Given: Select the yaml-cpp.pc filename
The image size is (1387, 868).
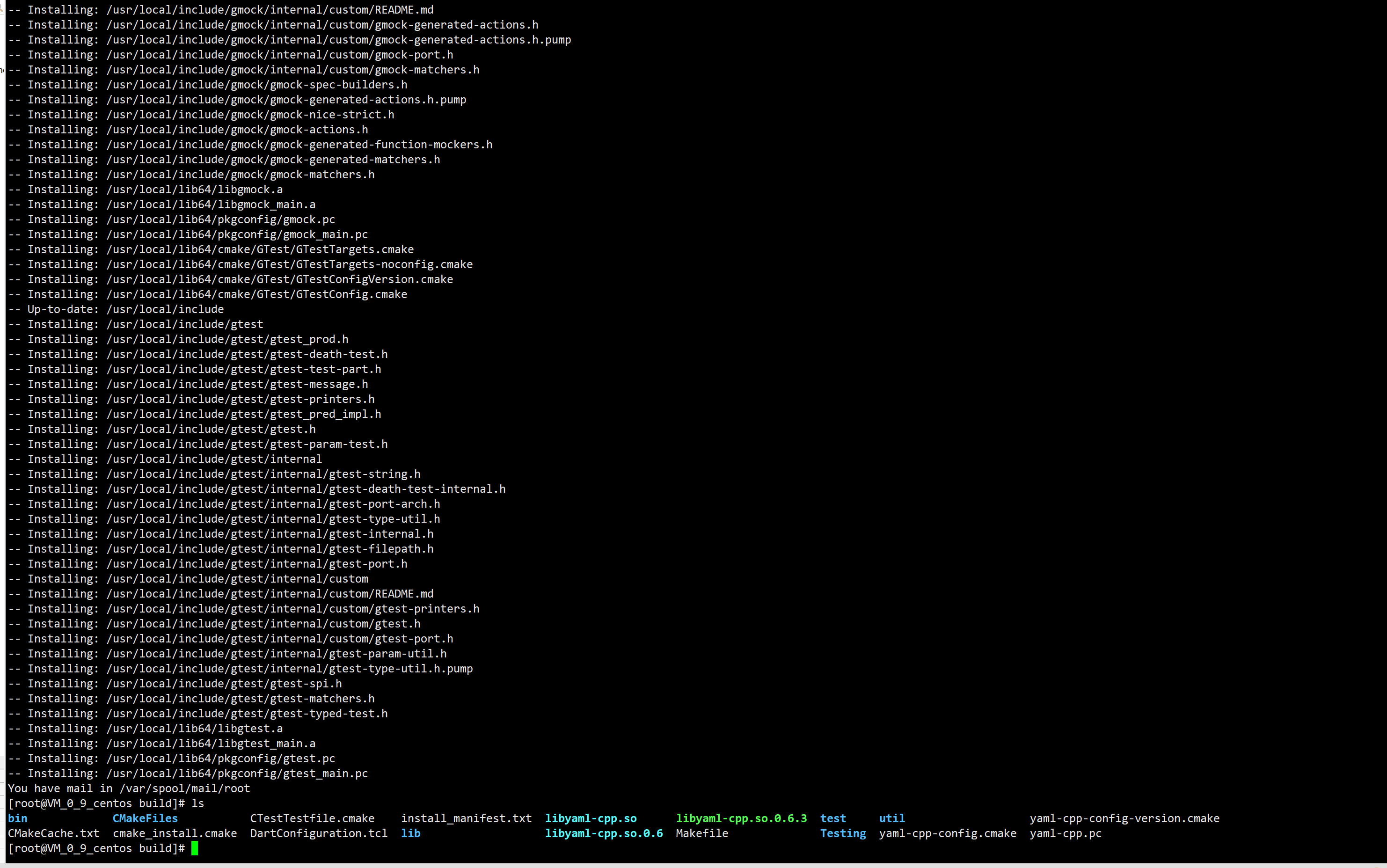Looking at the screenshot, I should (x=1066, y=833).
